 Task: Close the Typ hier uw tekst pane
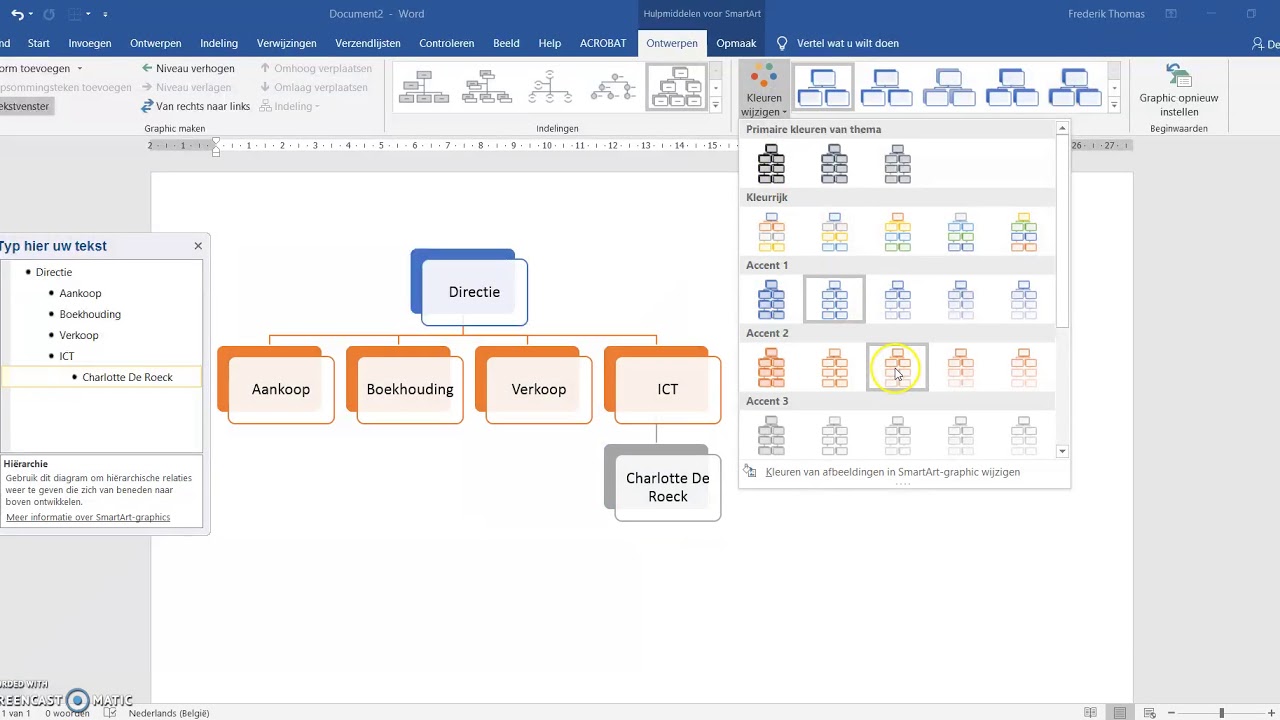coord(198,245)
